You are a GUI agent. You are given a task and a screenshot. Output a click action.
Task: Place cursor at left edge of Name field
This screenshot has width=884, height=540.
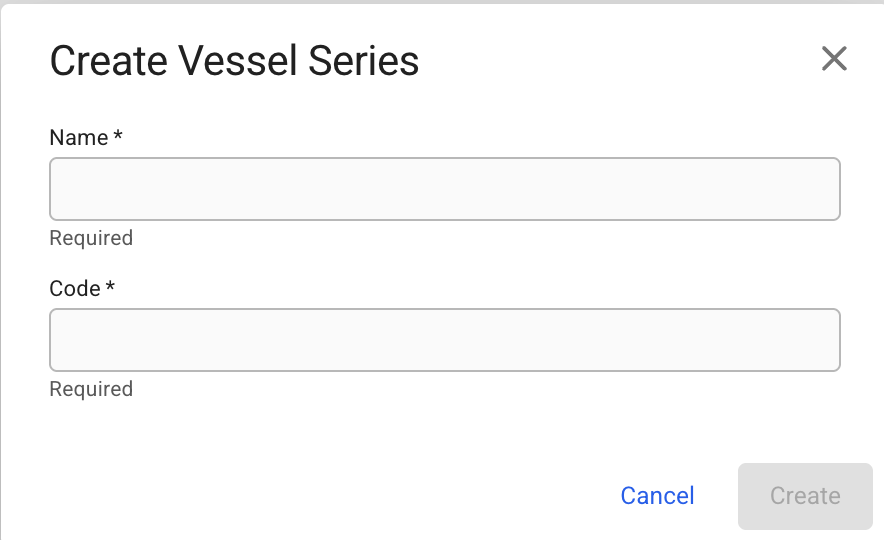(x=60, y=189)
